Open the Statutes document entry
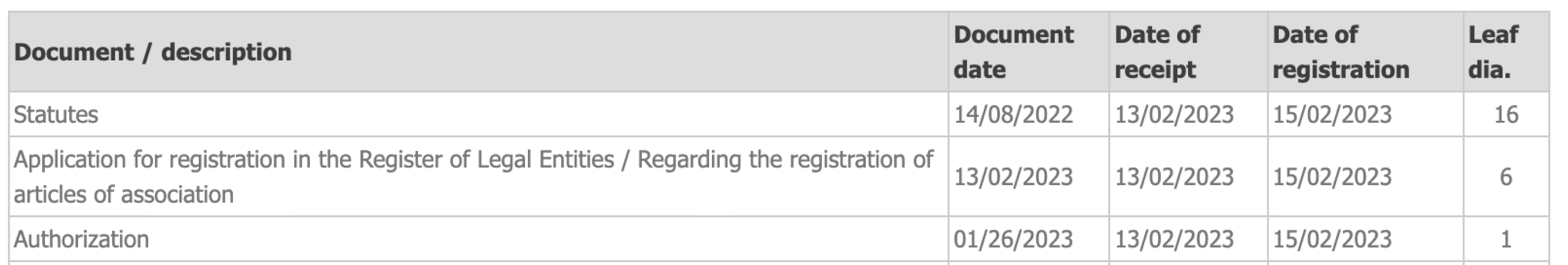1568x265 pixels. pyautogui.click(x=56, y=115)
